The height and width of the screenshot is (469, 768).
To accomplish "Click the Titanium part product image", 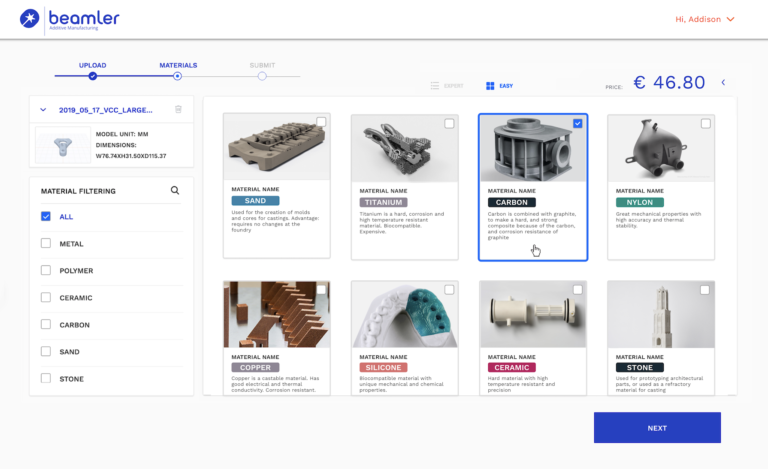I will pos(405,148).
